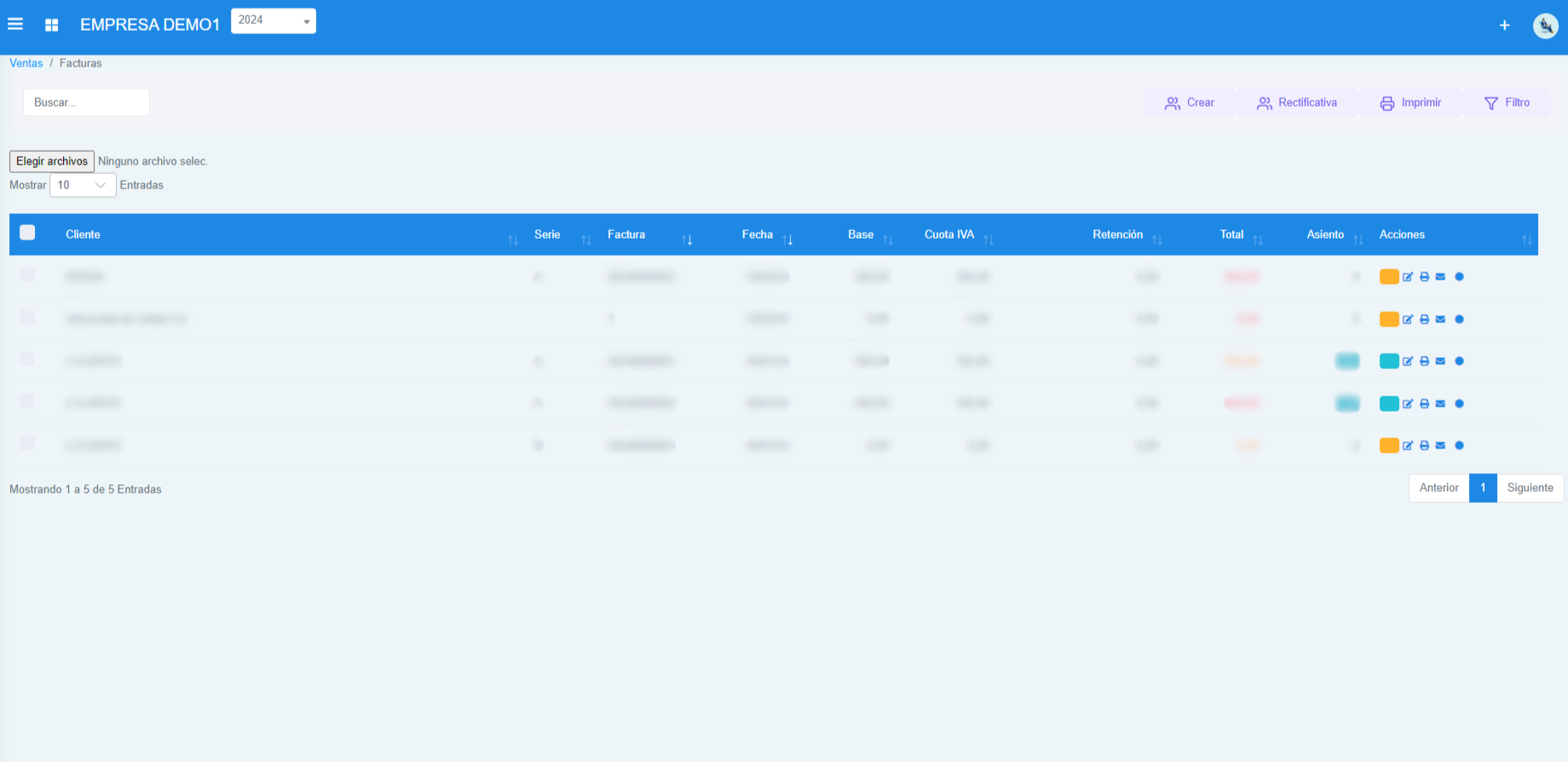The image size is (1568, 762).
Task: Open the user avatar profile menu
Action: click(x=1545, y=26)
